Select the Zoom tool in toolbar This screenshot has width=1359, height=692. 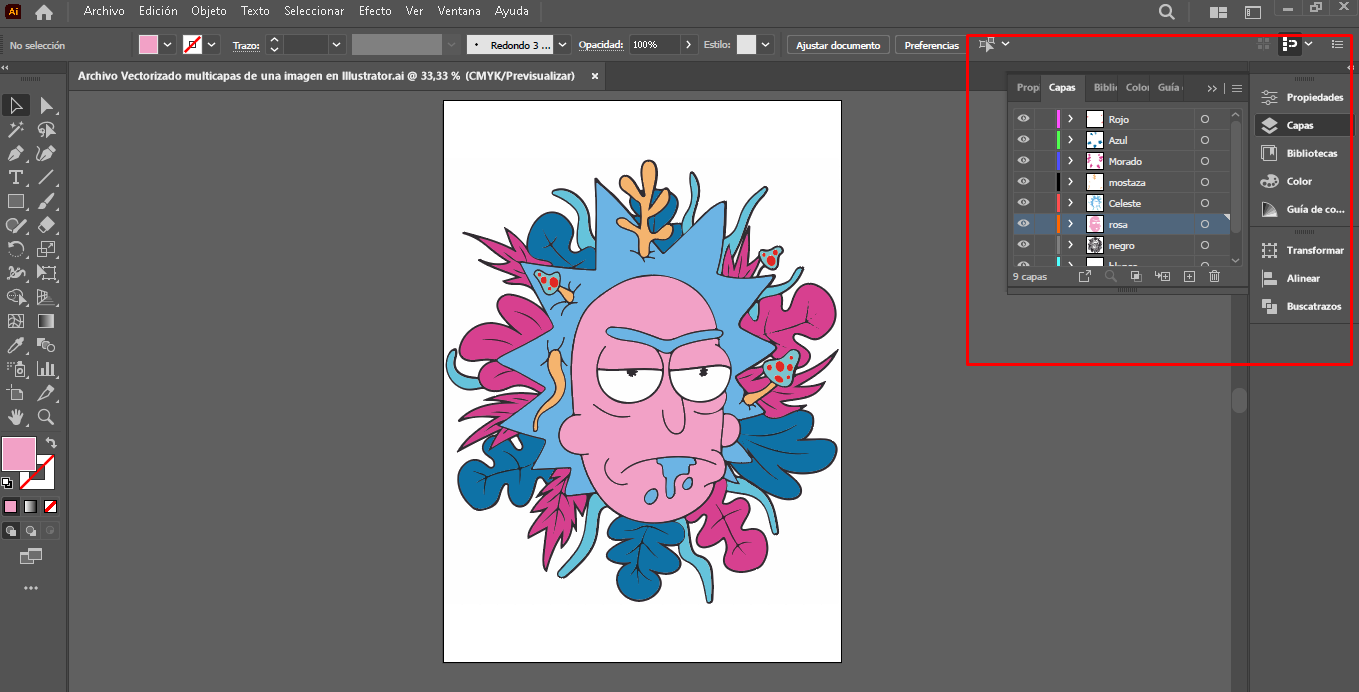[x=46, y=417]
